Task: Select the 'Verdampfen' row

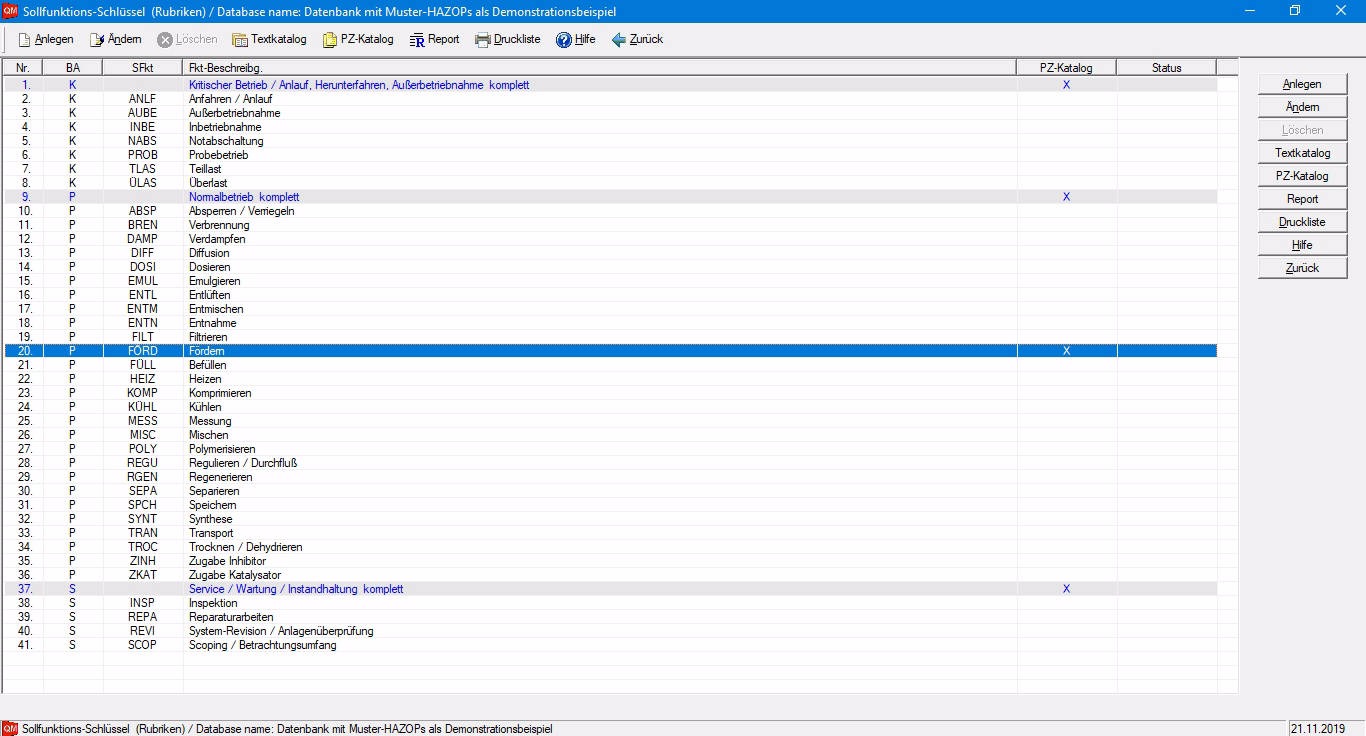Action: point(610,239)
